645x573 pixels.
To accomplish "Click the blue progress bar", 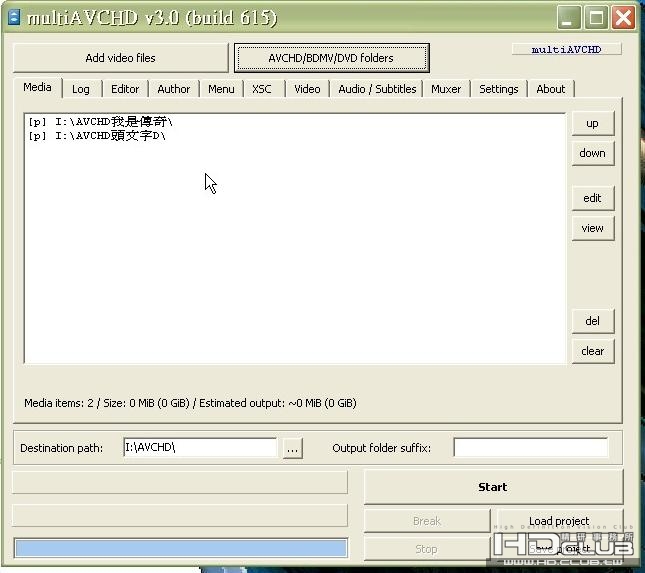I will click(181, 548).
